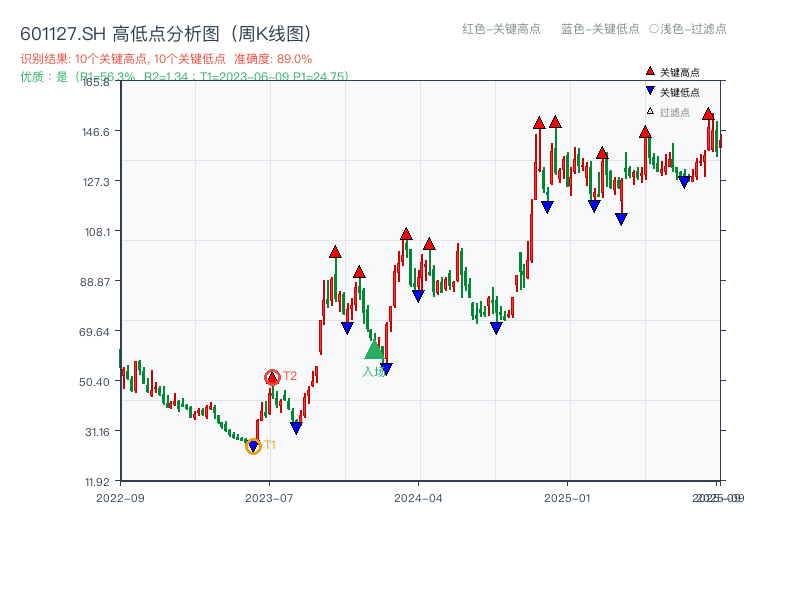Click the red triangle marker above the 108.1 level

tap(406, 233)
